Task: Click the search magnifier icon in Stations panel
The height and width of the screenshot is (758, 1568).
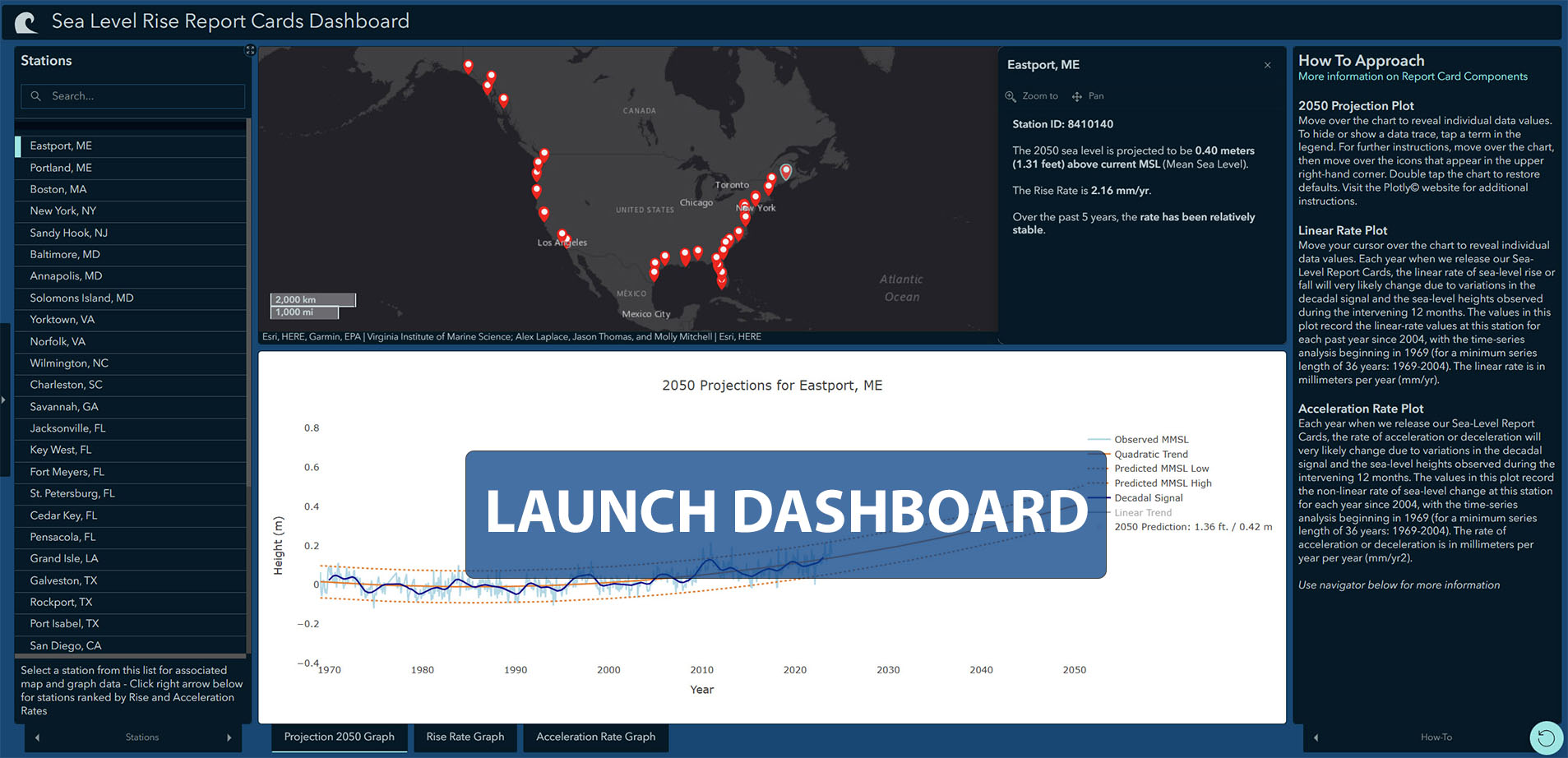Action: 36,95
